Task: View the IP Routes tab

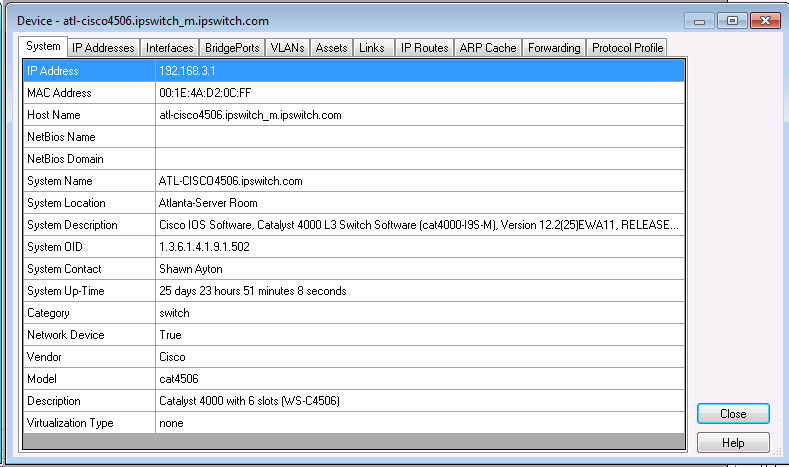Action: coord(424,48)
